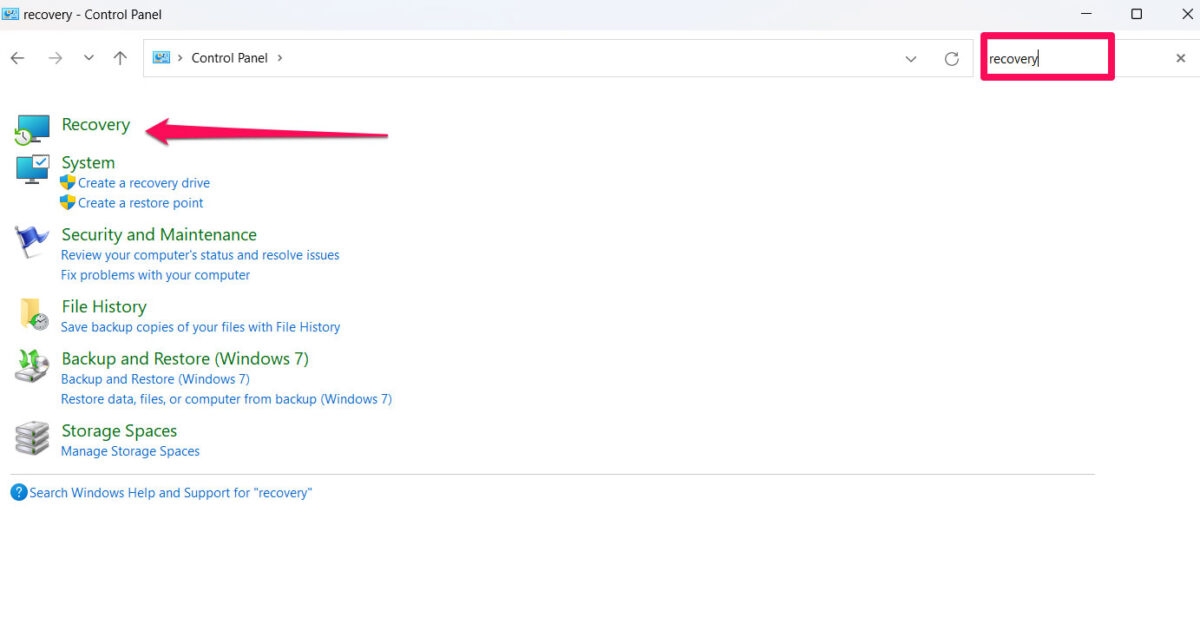Click the refresh button in the address bar
The width and height of the screenshot is (1200, 624).
pos(951,58)
